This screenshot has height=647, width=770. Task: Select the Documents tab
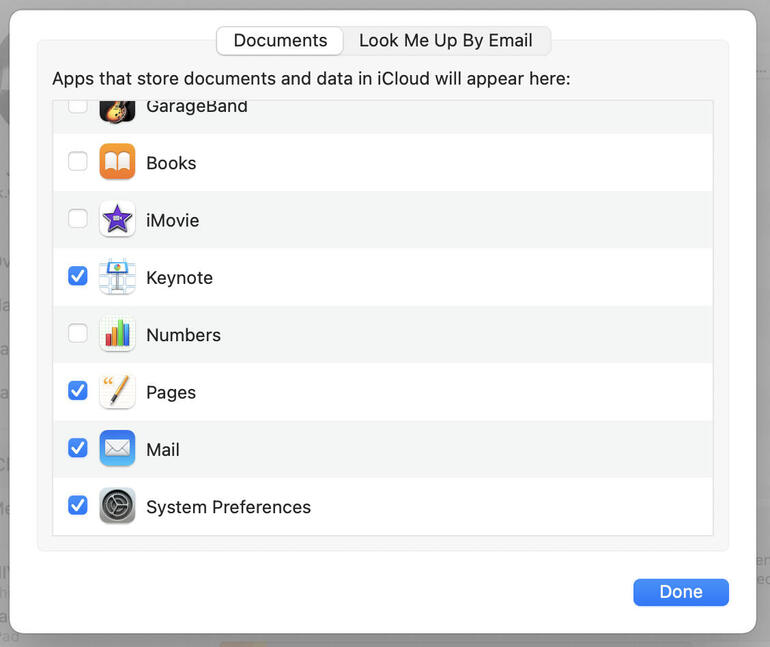280,41
